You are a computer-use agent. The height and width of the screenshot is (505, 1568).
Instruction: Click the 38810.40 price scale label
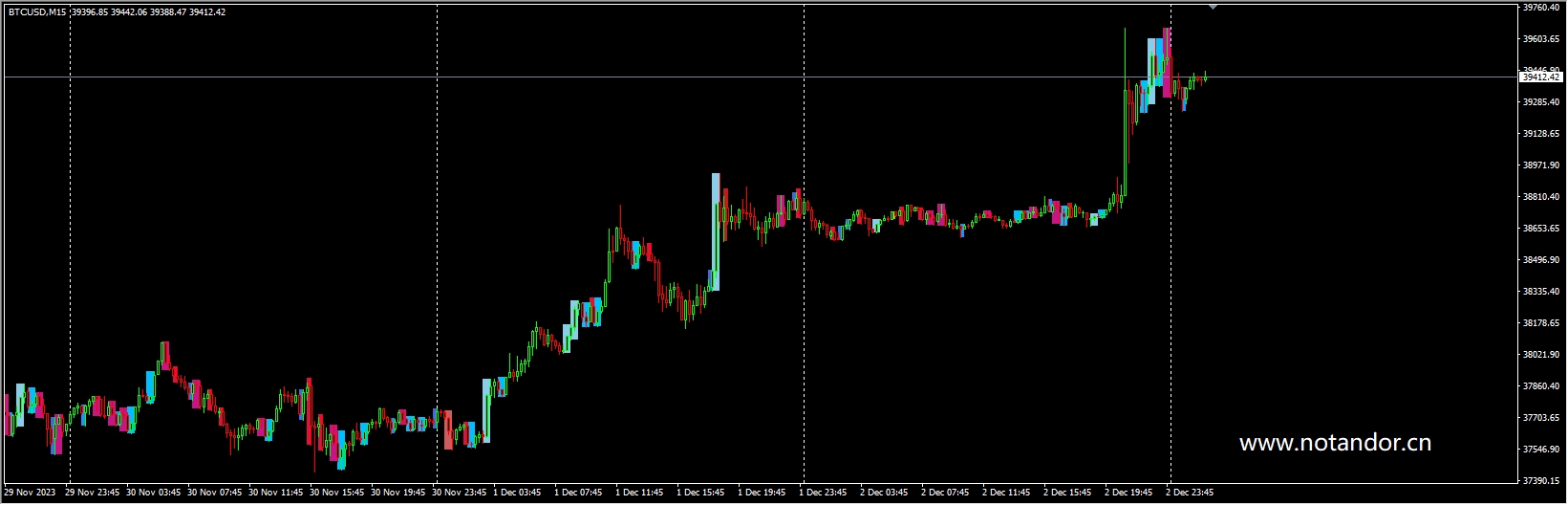pyautogui.click(x=1540, y=197)
